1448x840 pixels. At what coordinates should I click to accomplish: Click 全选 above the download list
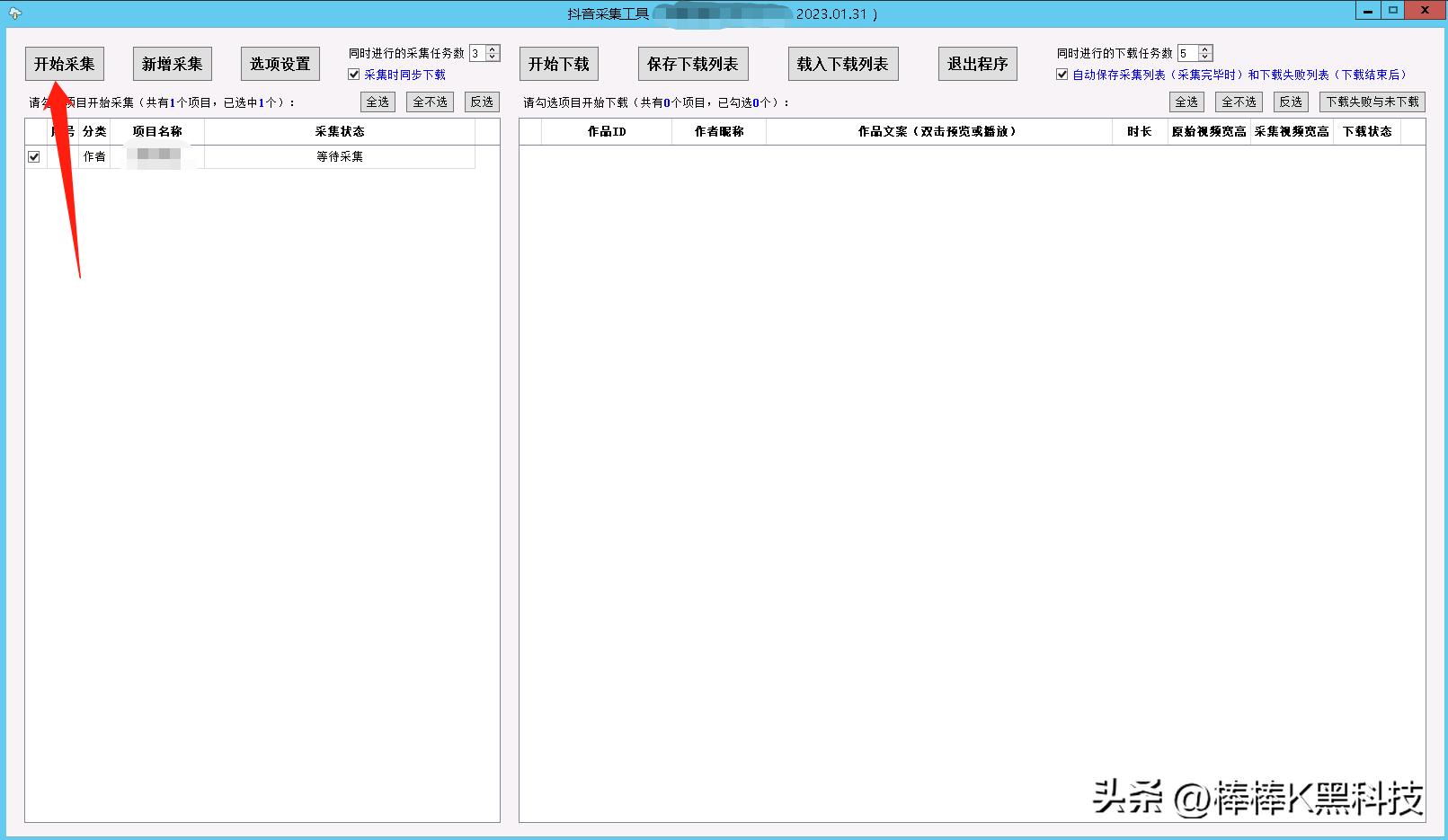point(1186,102)
